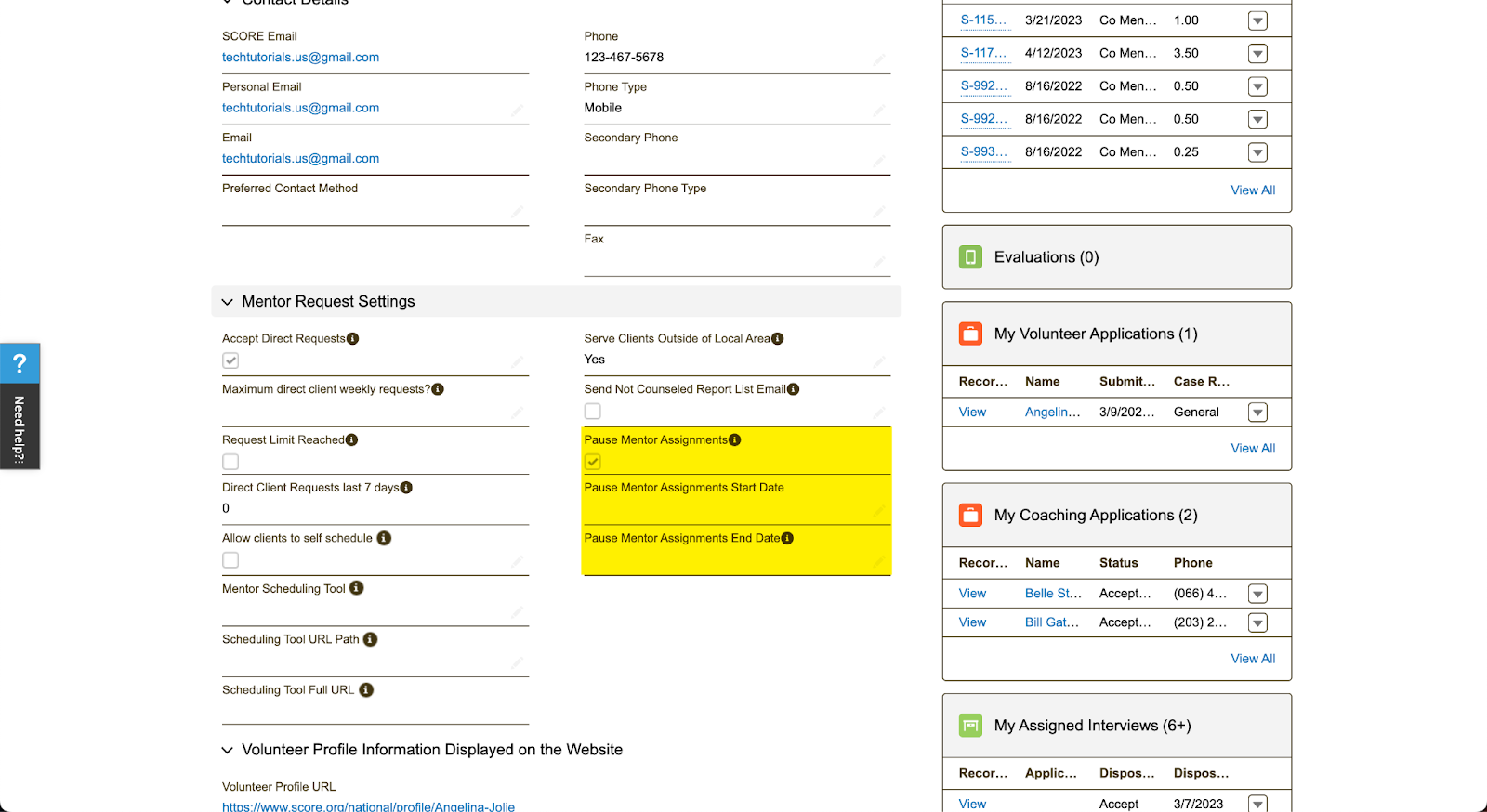Edit the Phone field pencil icon
The width and height of the screenshot is (1487, 812).
pyautogui.click(x=878, y=59)
